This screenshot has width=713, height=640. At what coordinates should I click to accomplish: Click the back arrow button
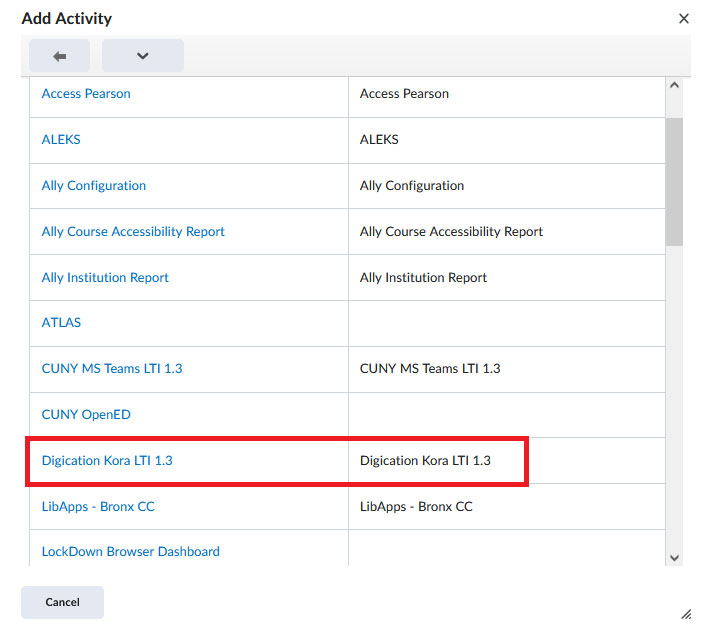pyautogui.click(x=59, y=56)
